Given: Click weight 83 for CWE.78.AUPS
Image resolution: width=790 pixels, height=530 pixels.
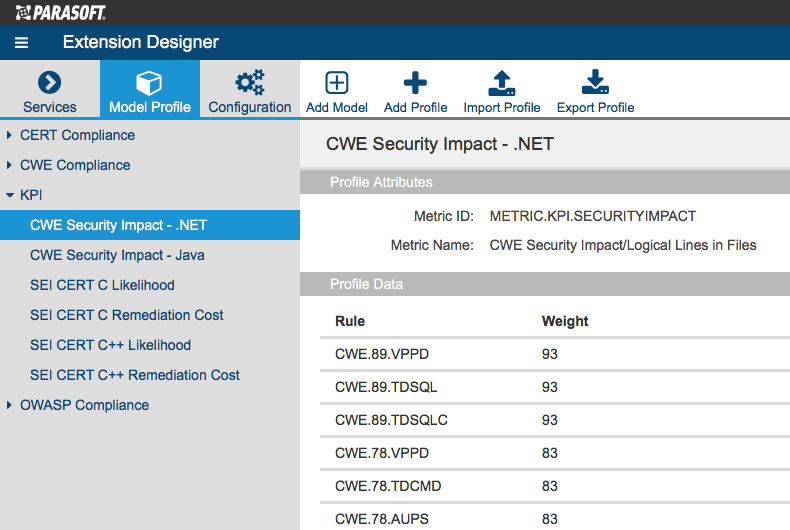Looking at the screenshot, I should (x=550, y=519).
